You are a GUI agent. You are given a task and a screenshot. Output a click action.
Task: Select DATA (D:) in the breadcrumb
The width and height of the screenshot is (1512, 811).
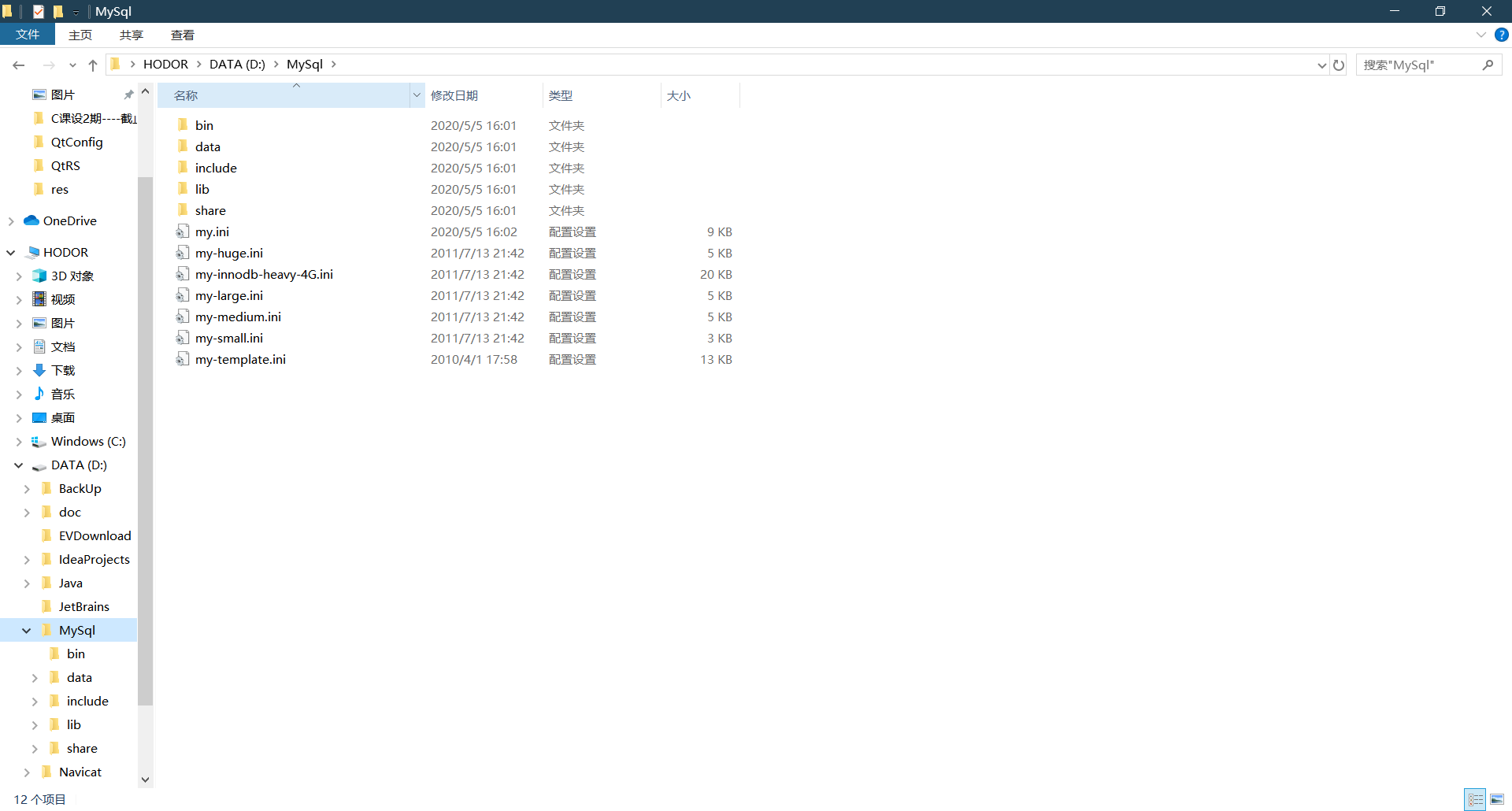click(x=237, y=65)
